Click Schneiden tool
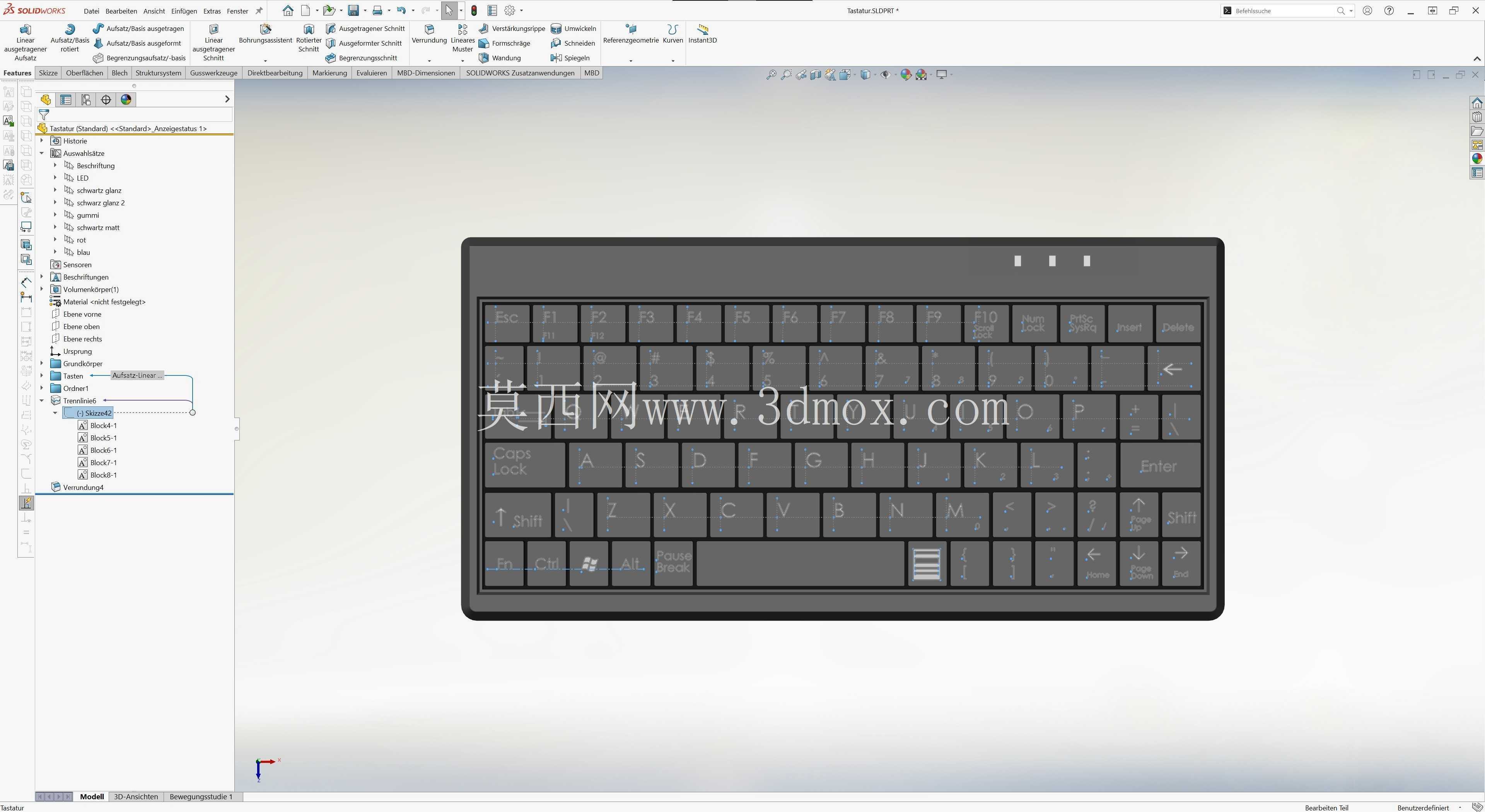Viewport: 1485px width, 812px height. 572,43
